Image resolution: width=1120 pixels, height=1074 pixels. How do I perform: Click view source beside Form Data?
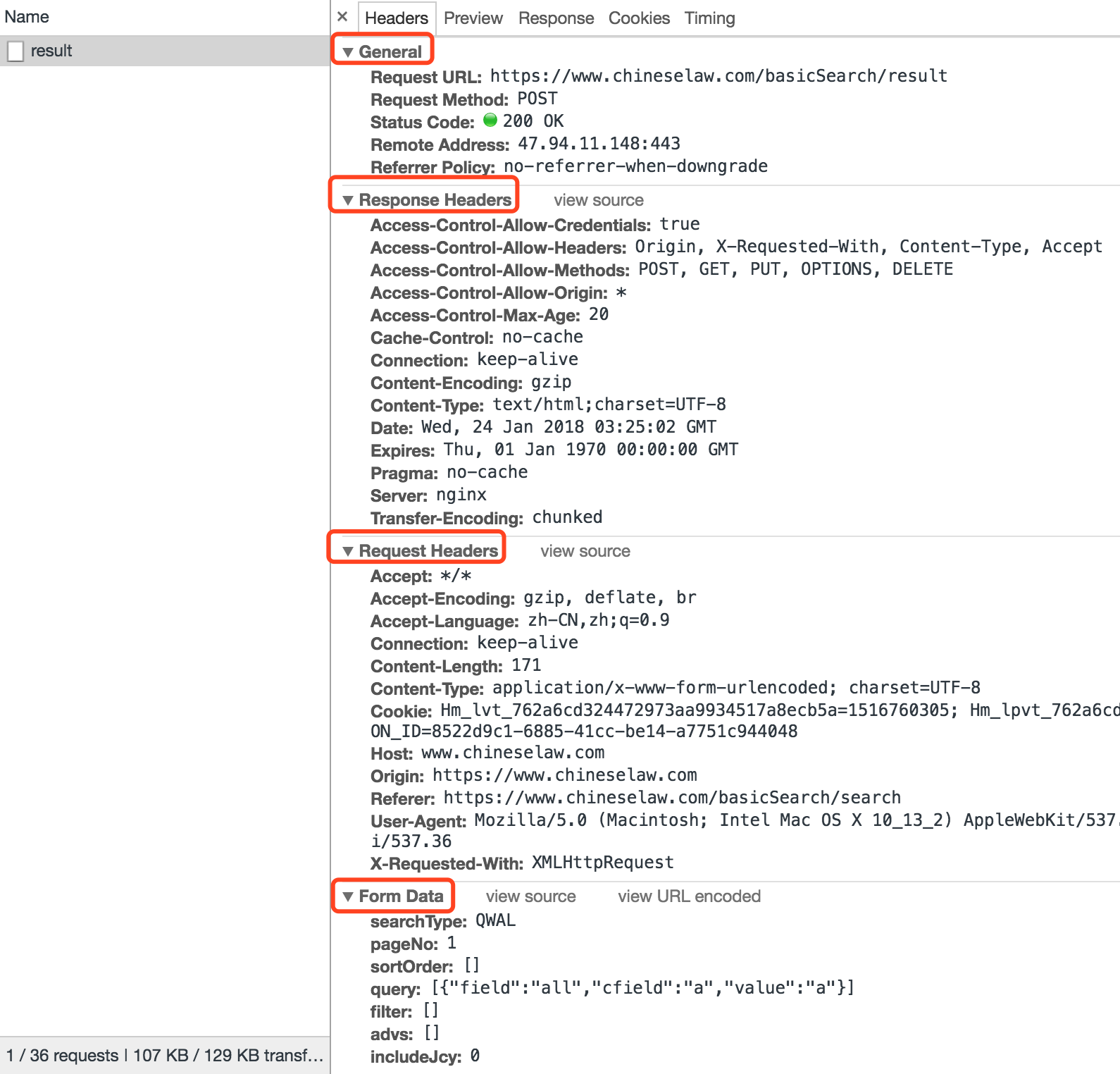point(530,896)
